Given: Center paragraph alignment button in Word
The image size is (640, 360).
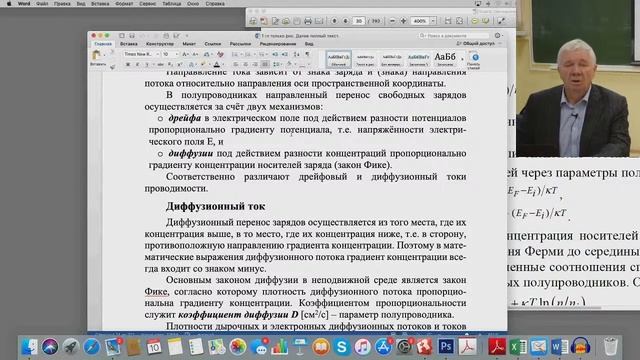Looking at the screenshot, I should click(245, 64).
